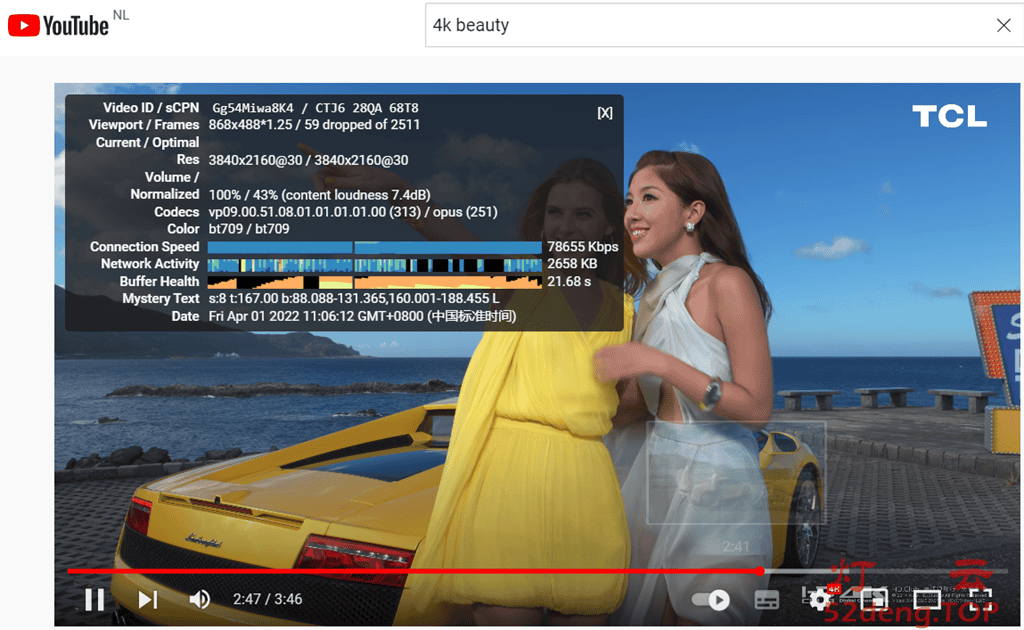Skip to the next video
Image resolution: width=1024 pixels, height=630 pixels.
[148, 599]
